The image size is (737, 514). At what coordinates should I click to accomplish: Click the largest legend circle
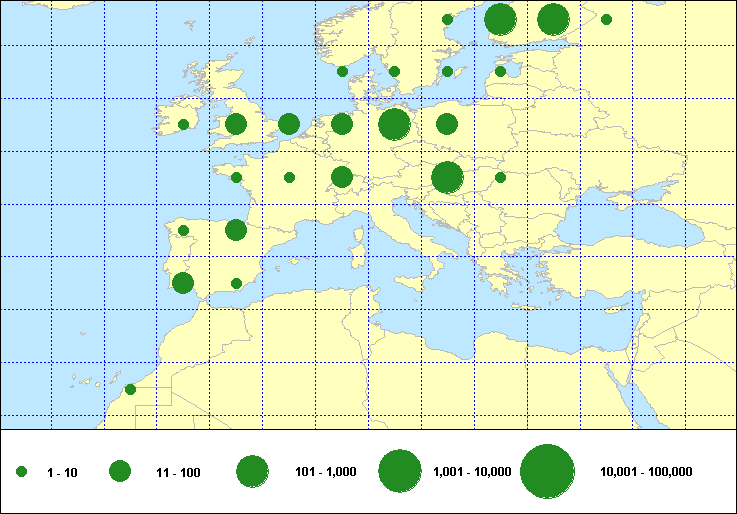tap(547, 472)
